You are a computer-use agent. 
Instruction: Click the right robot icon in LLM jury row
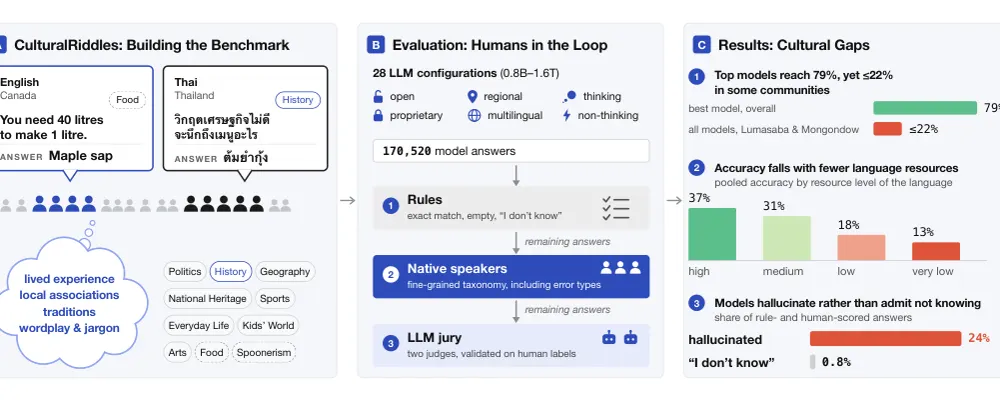(631, 337)
